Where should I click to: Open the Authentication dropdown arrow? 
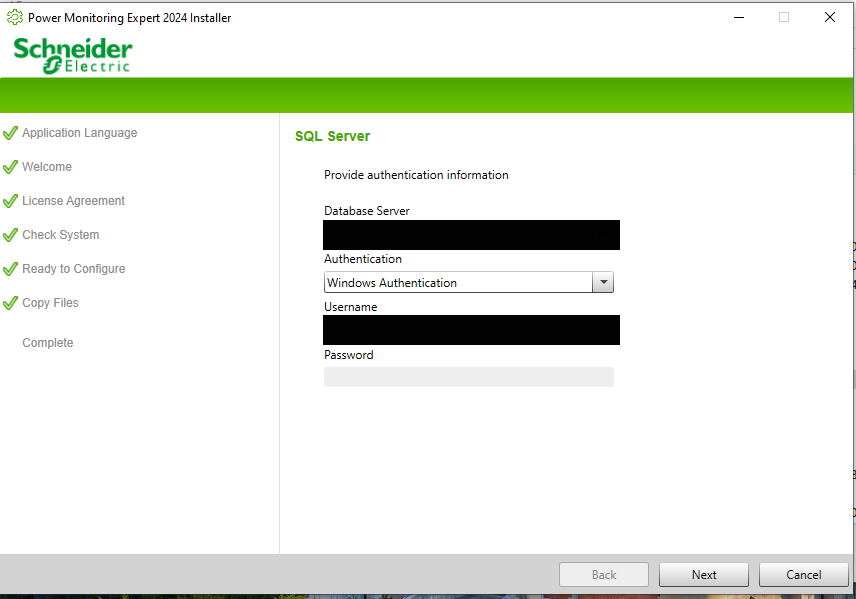(x=603, y=282)
